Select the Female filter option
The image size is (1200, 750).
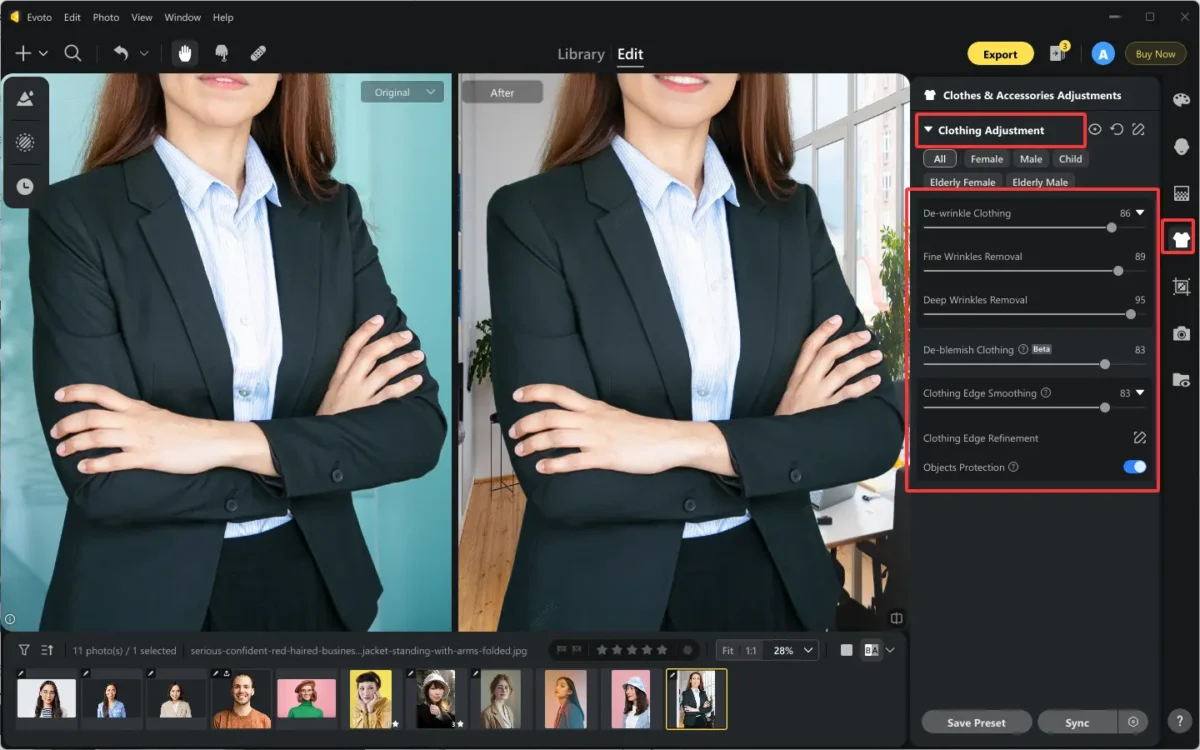click(986, 158)
